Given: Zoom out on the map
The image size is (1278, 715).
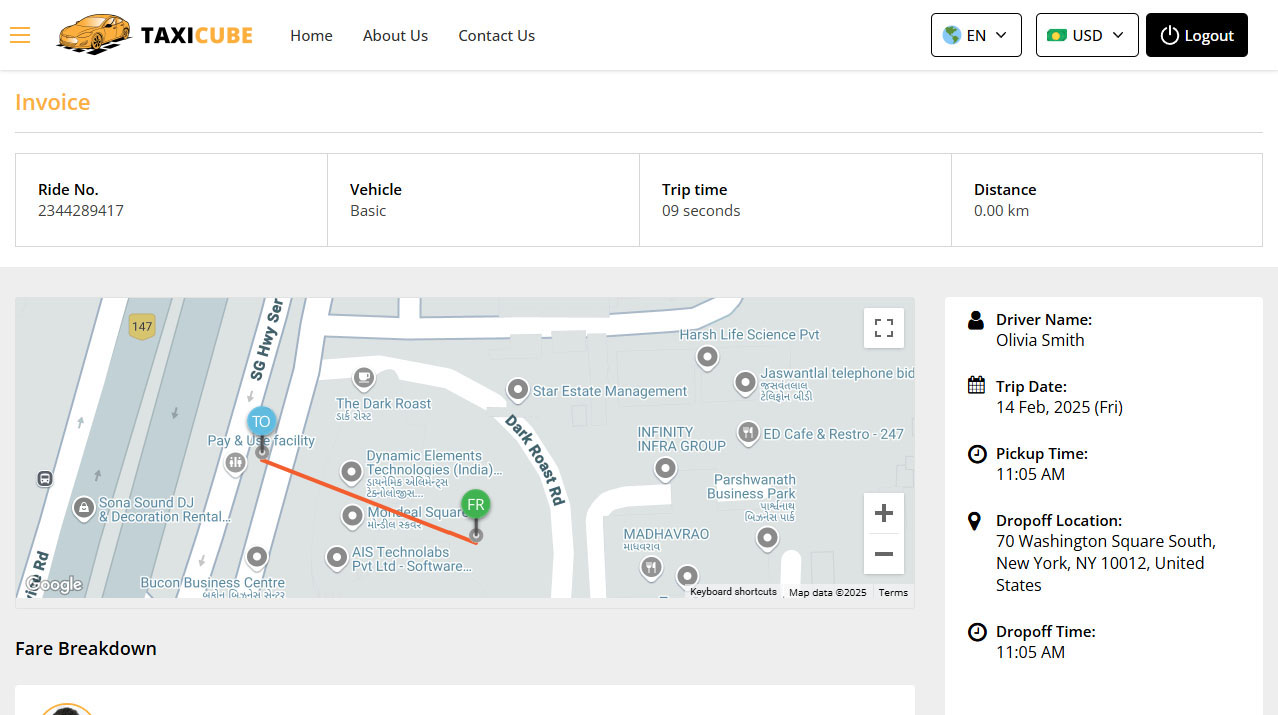Looking at the screenshot, I should coord(883,553).
